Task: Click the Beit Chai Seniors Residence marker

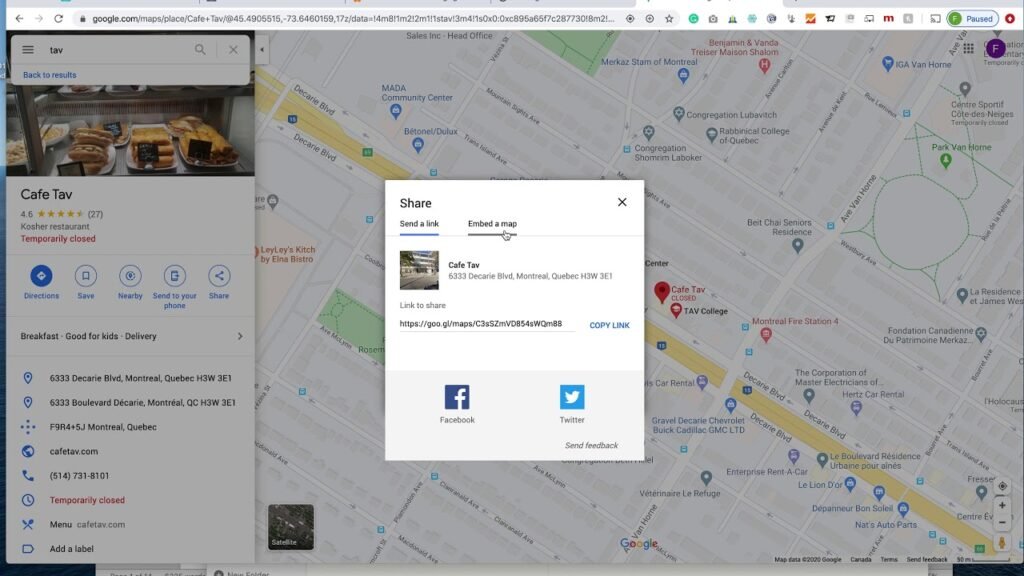Action: (797, 246)
